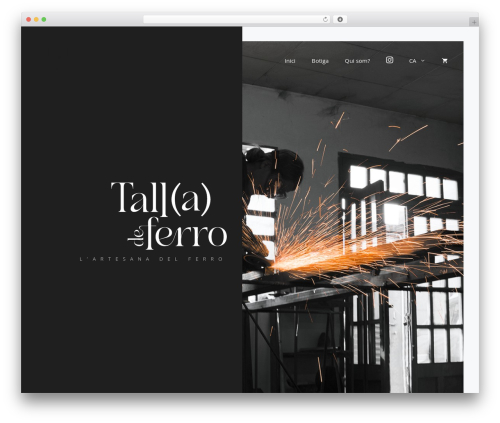Screen dimensions: 500x423
Task: Click the red close window button
Action: [29, 20]
